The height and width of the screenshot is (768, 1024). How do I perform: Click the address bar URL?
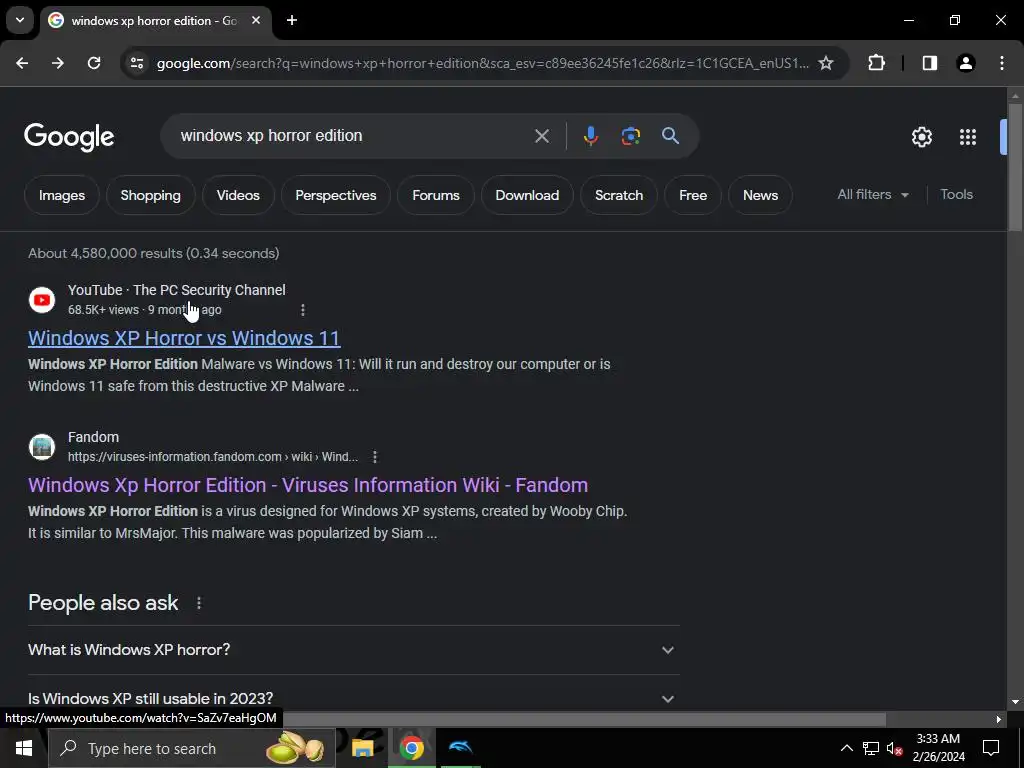click(x=482, y=63)
